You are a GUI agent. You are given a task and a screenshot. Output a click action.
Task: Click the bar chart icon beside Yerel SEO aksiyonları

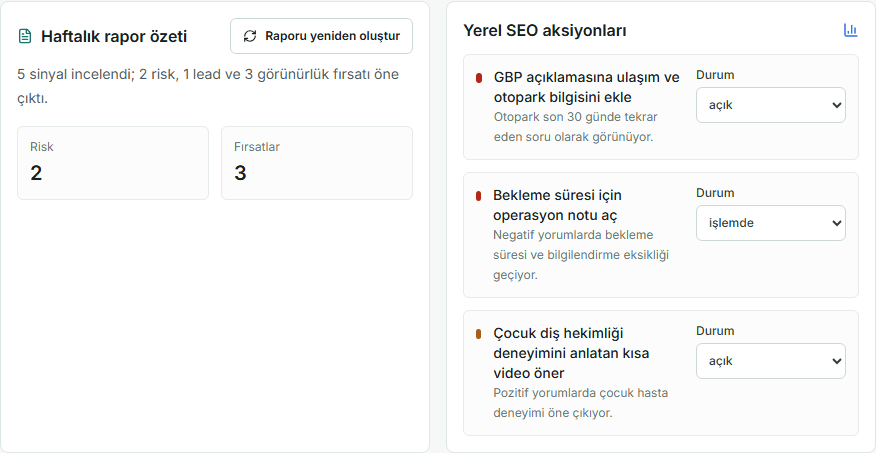[850, 30]
